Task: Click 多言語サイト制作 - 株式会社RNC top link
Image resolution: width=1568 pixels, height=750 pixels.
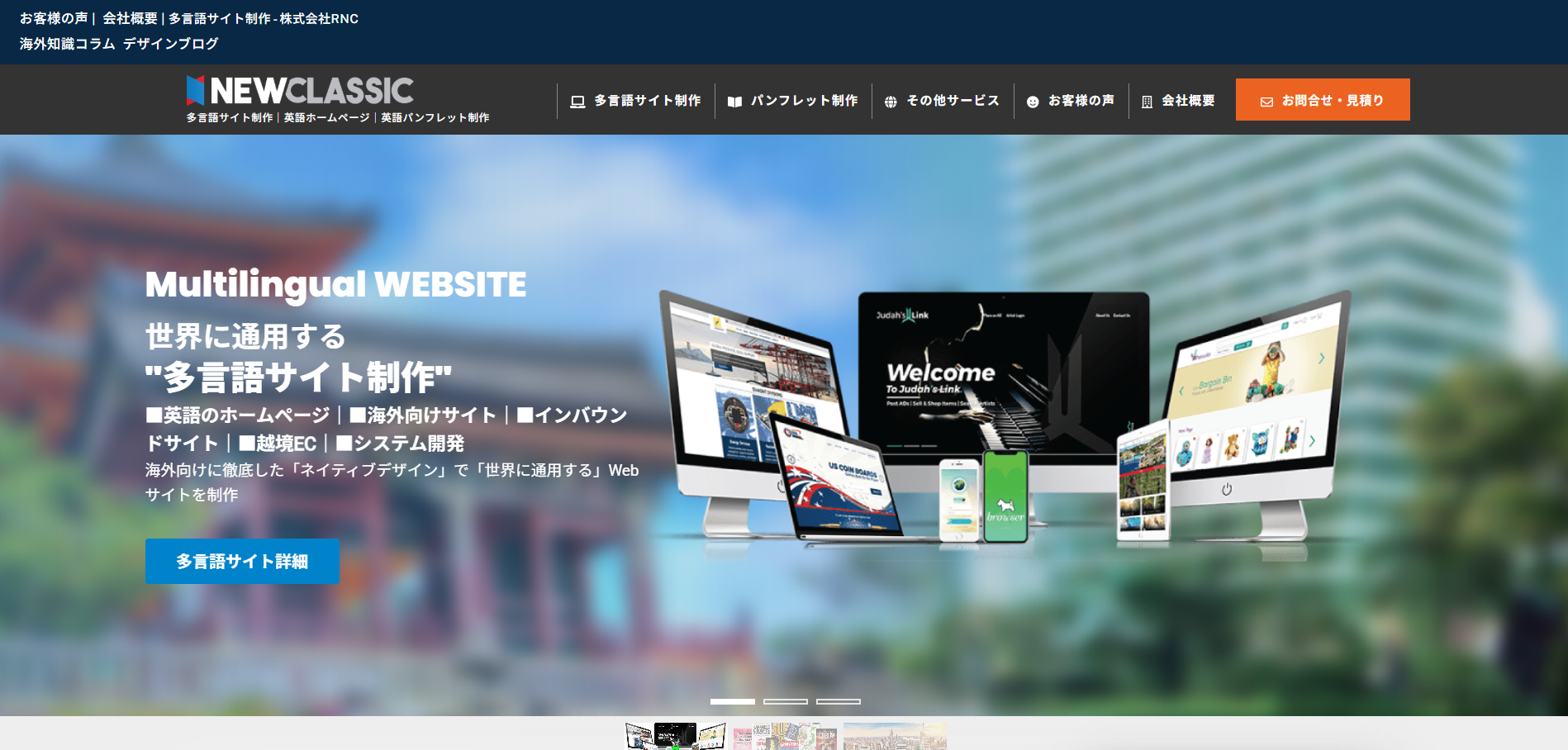Action: pyautogui.click(x=264, y=18)
